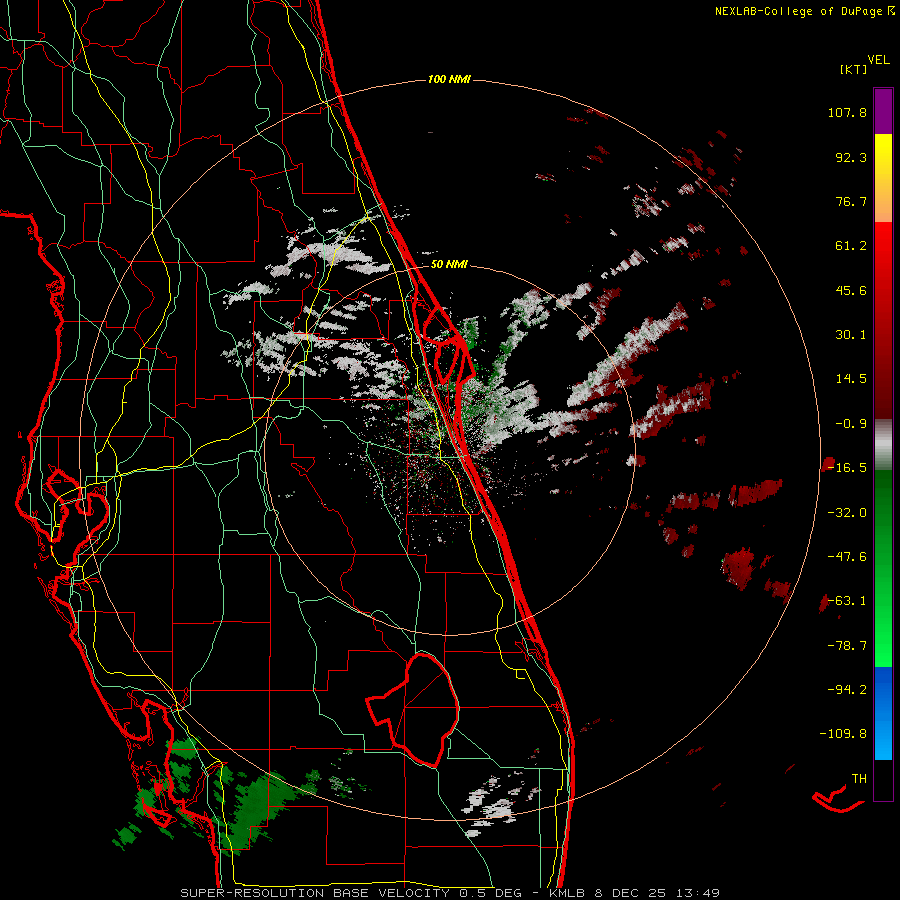Viewport: 900px width, 900px height.
Task: Click the 92.3 velocity scale value
Action: click(x=851, y=157)
